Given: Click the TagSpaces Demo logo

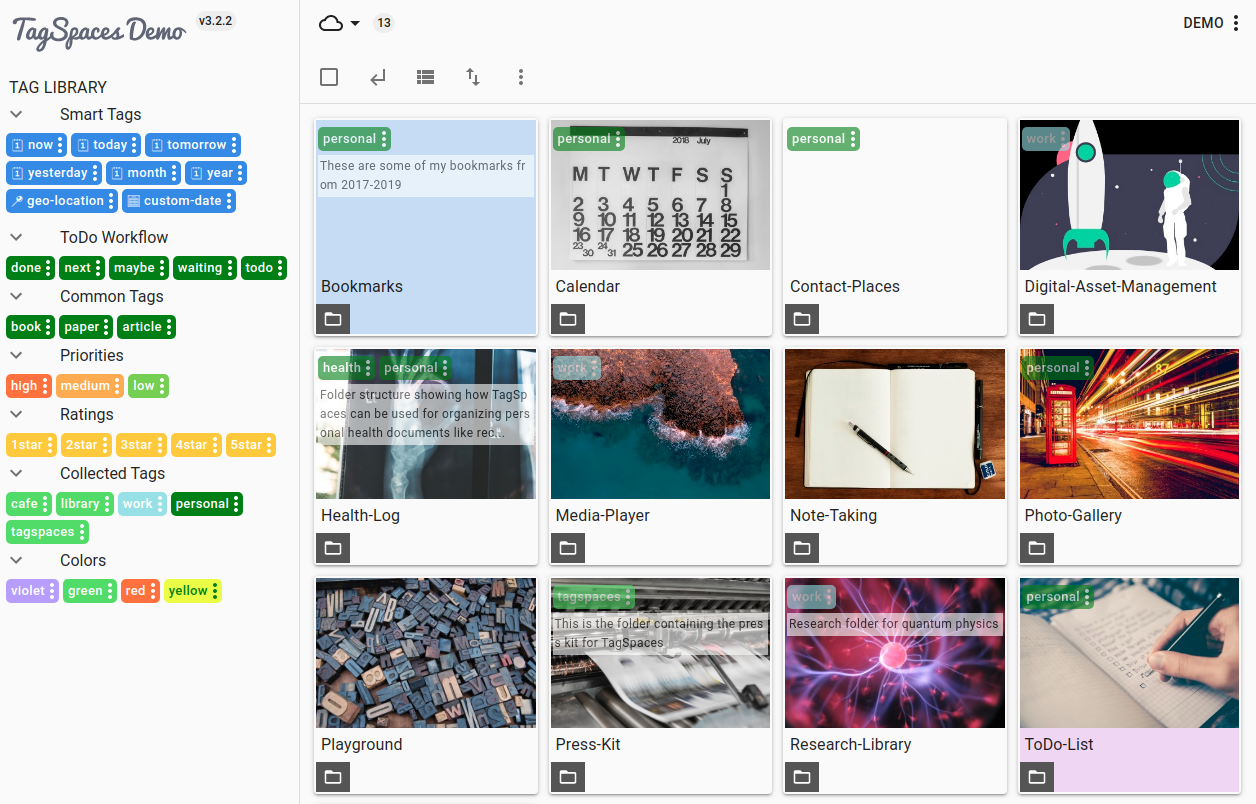Looking at the screenshot, I should point(98,31).
